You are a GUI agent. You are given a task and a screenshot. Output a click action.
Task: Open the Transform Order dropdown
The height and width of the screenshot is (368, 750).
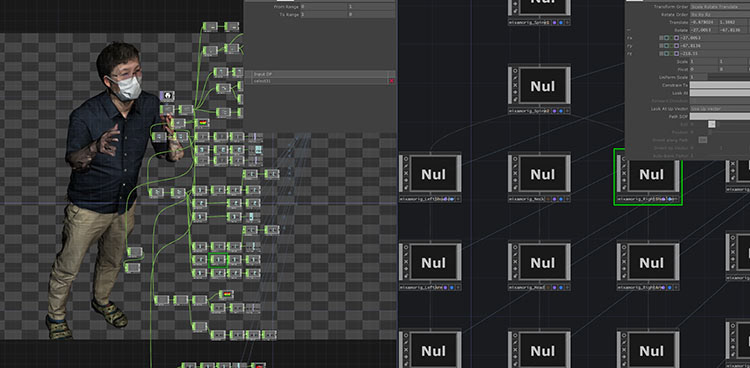(720, 7)
